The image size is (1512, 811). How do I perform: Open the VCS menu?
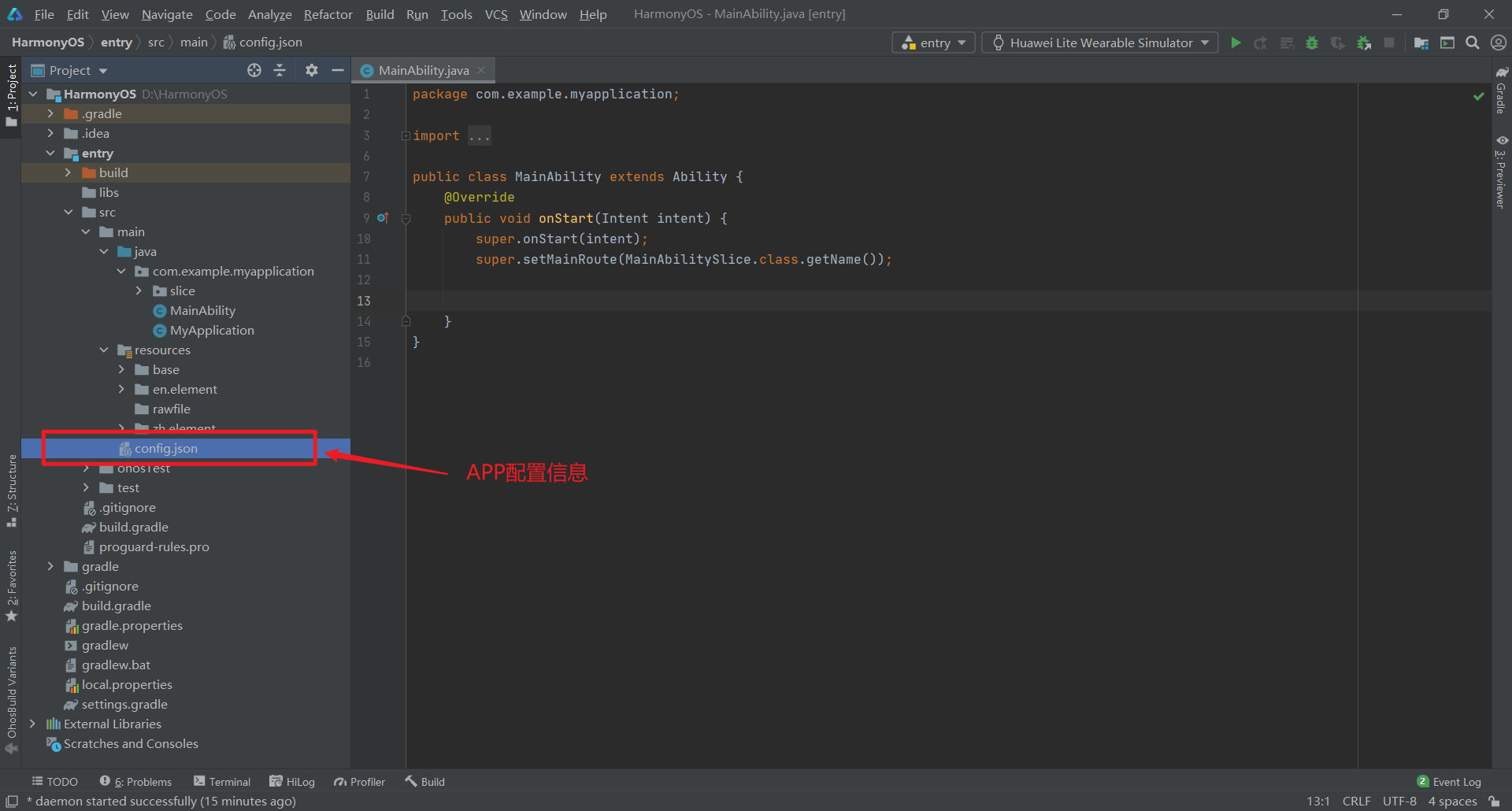(x=496, y=14)
